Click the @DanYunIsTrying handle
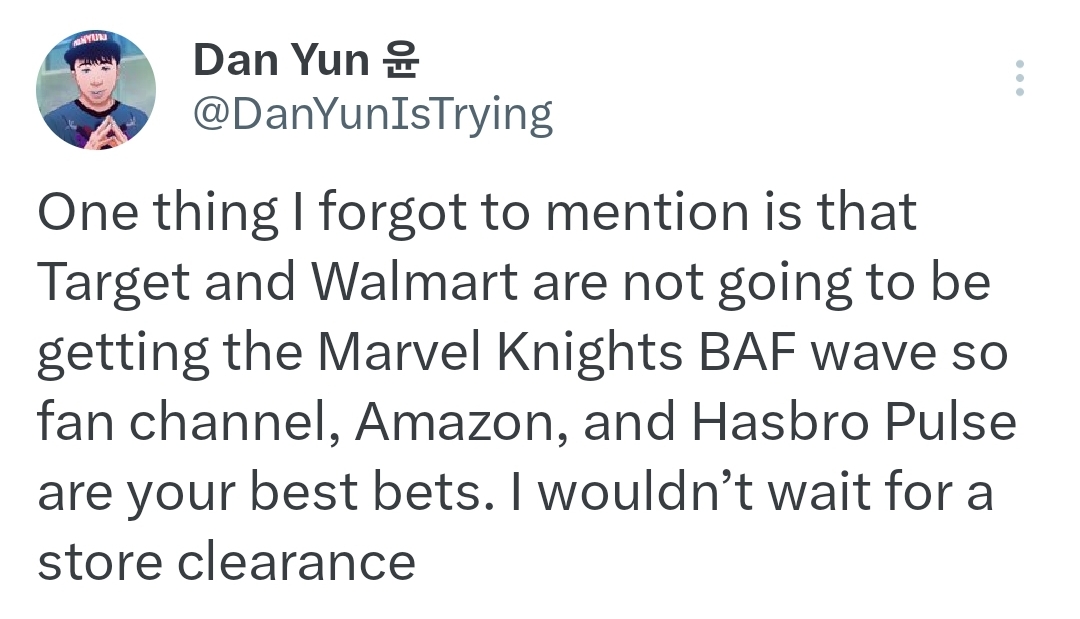1080x619 pixels. [371, 116]
